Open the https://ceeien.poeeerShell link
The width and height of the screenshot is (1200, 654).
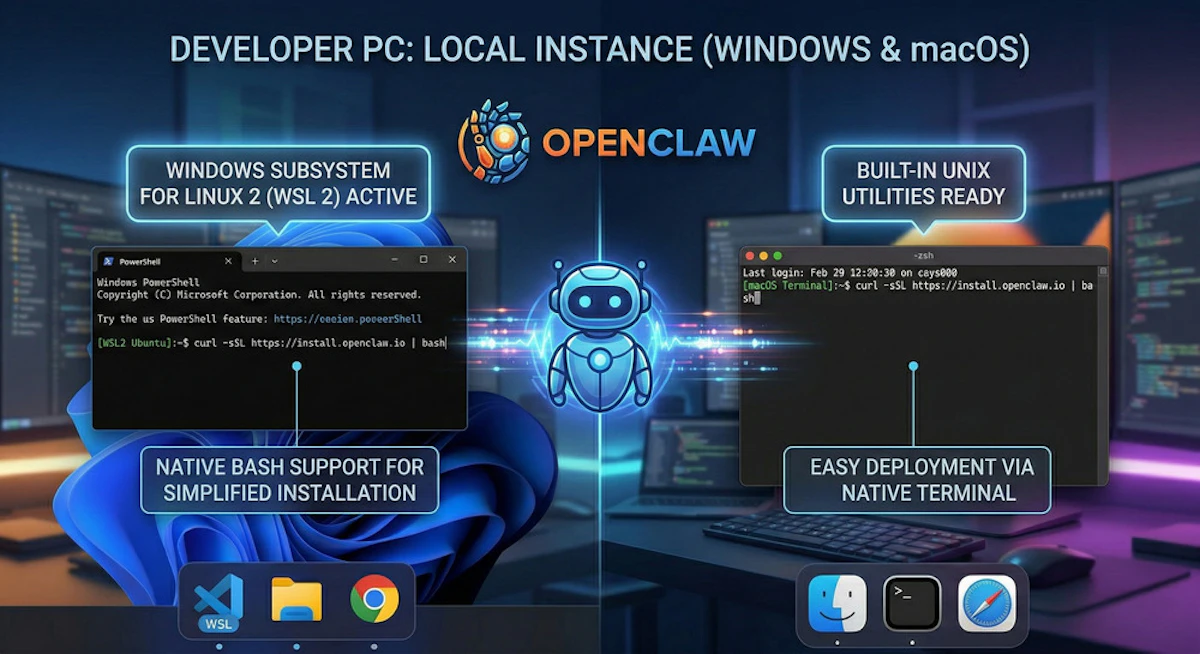348,319
